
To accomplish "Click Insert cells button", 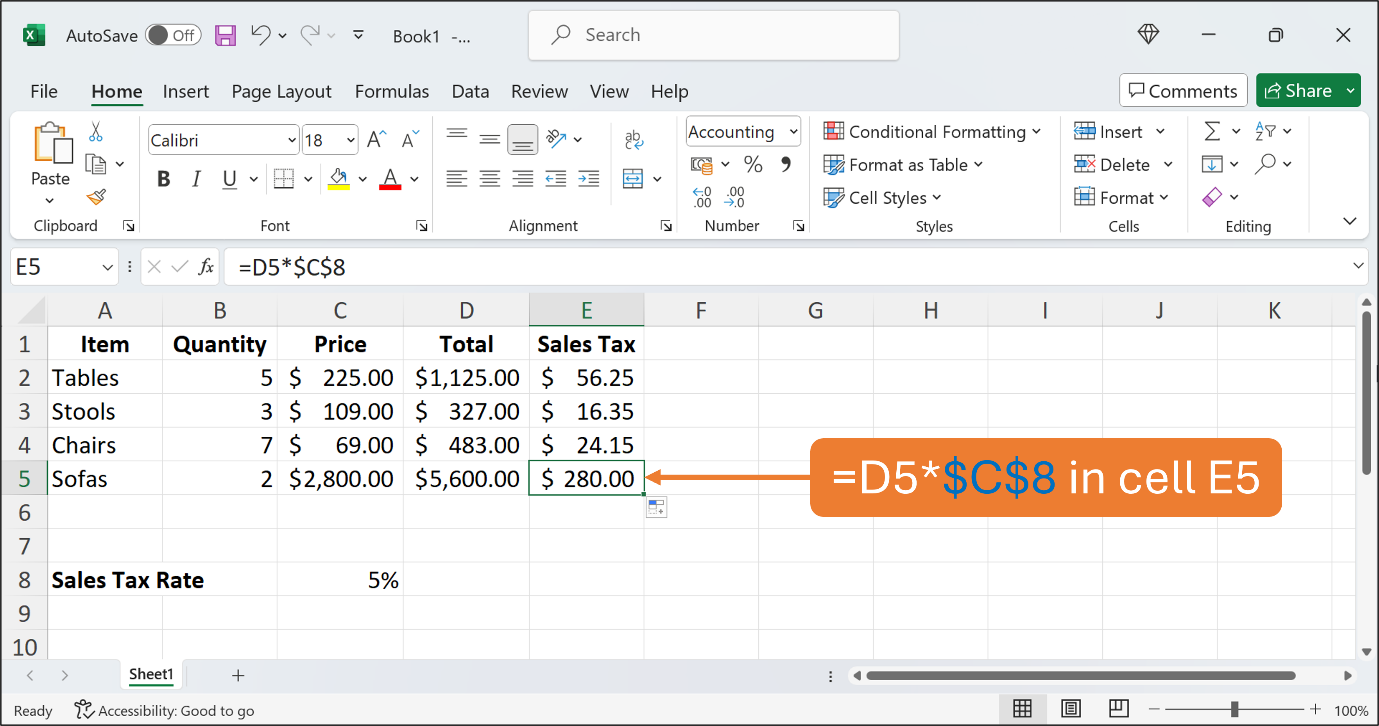I will (1108, 132).
